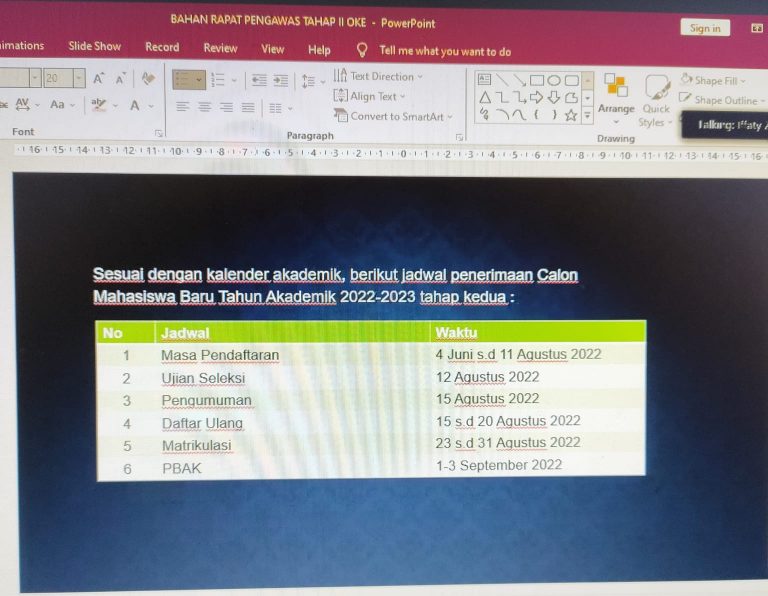The height and width of the screenshot is (596, 768).
Task: Select the Scribble shape
Action: (x=484, y=115)
